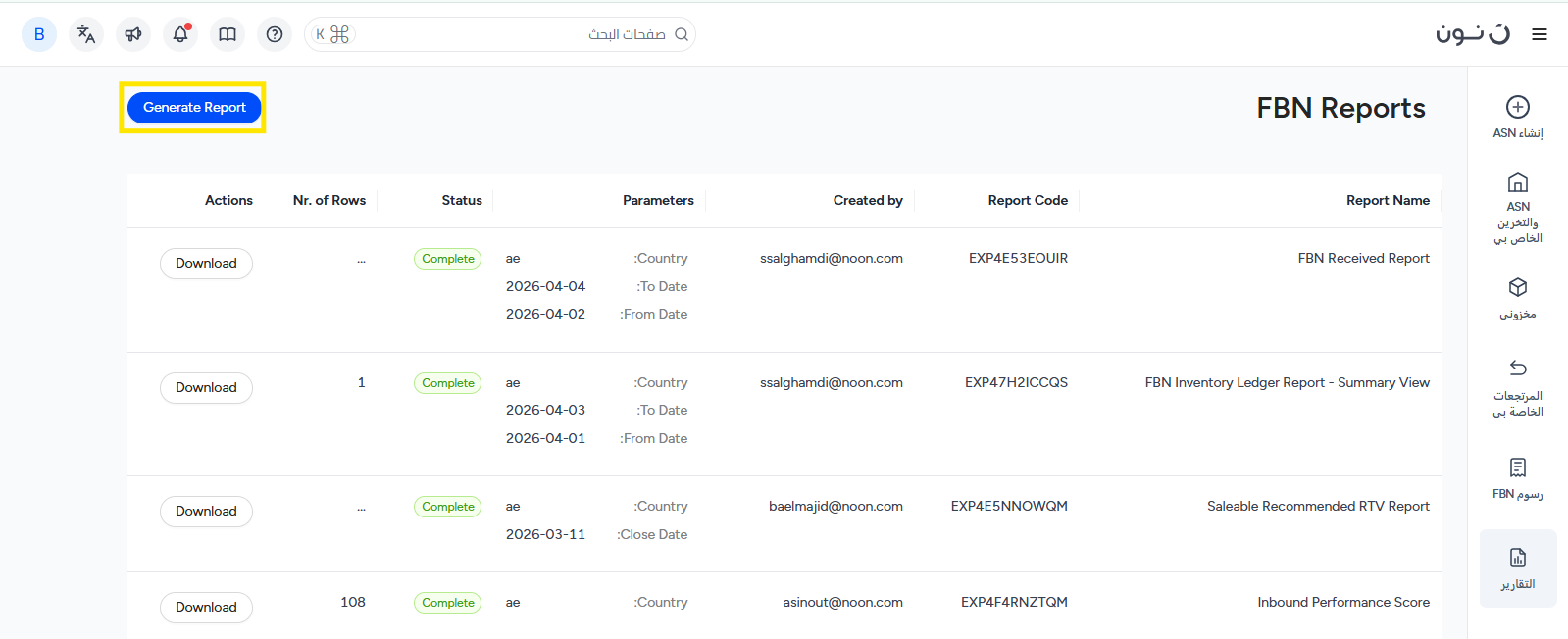Open the hamburger menu icon

tap(1540, 34)
